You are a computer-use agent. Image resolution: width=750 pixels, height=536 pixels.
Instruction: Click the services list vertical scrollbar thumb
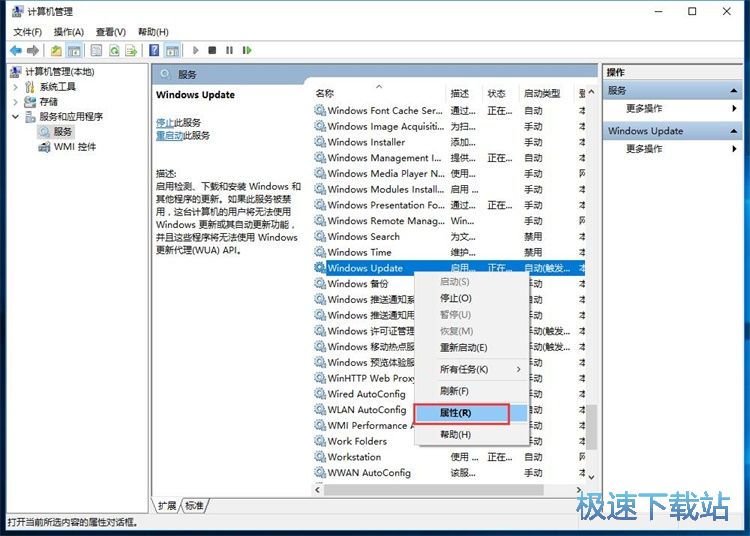point(592,427)
